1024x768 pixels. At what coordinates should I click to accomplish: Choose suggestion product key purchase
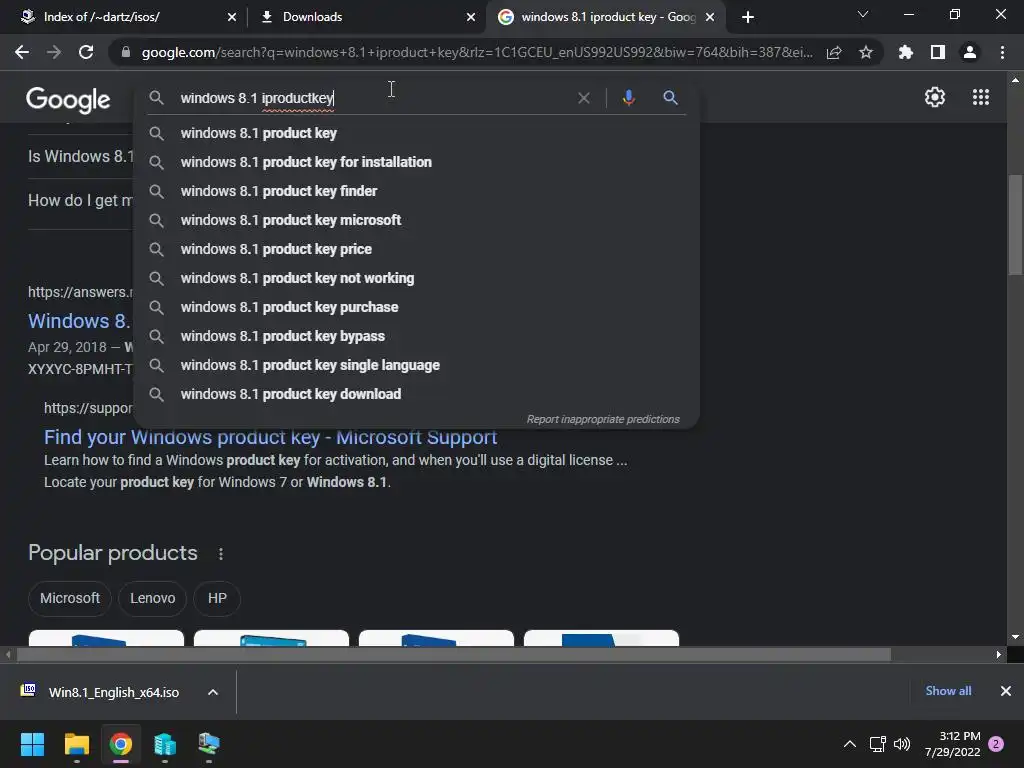pyautogui.click(x=417, y=307)
